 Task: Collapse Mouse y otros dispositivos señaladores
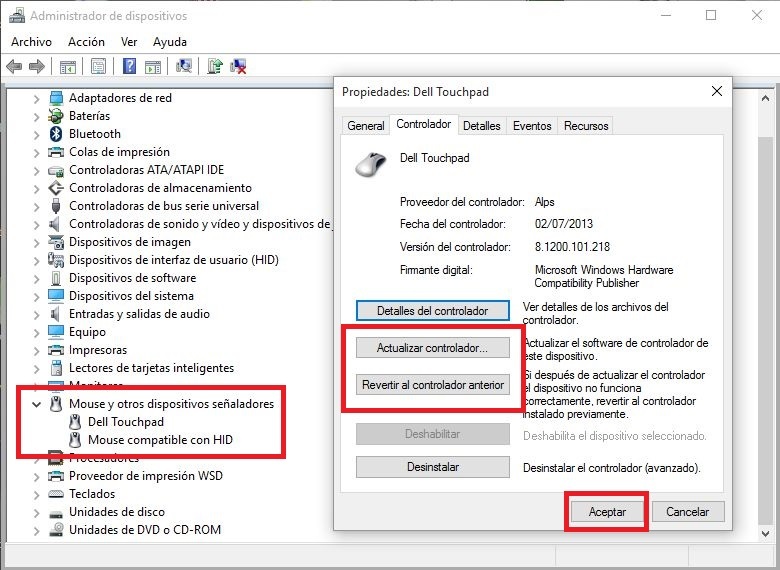[x=36, y=404]
